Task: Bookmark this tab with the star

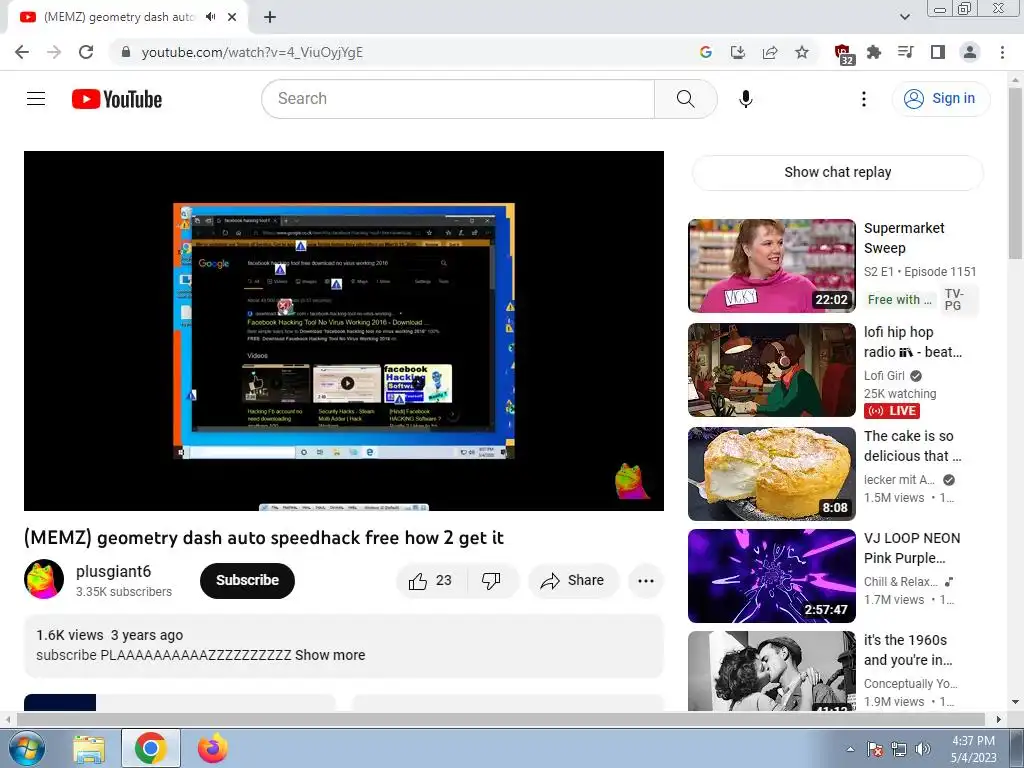Action: (802, 52)
